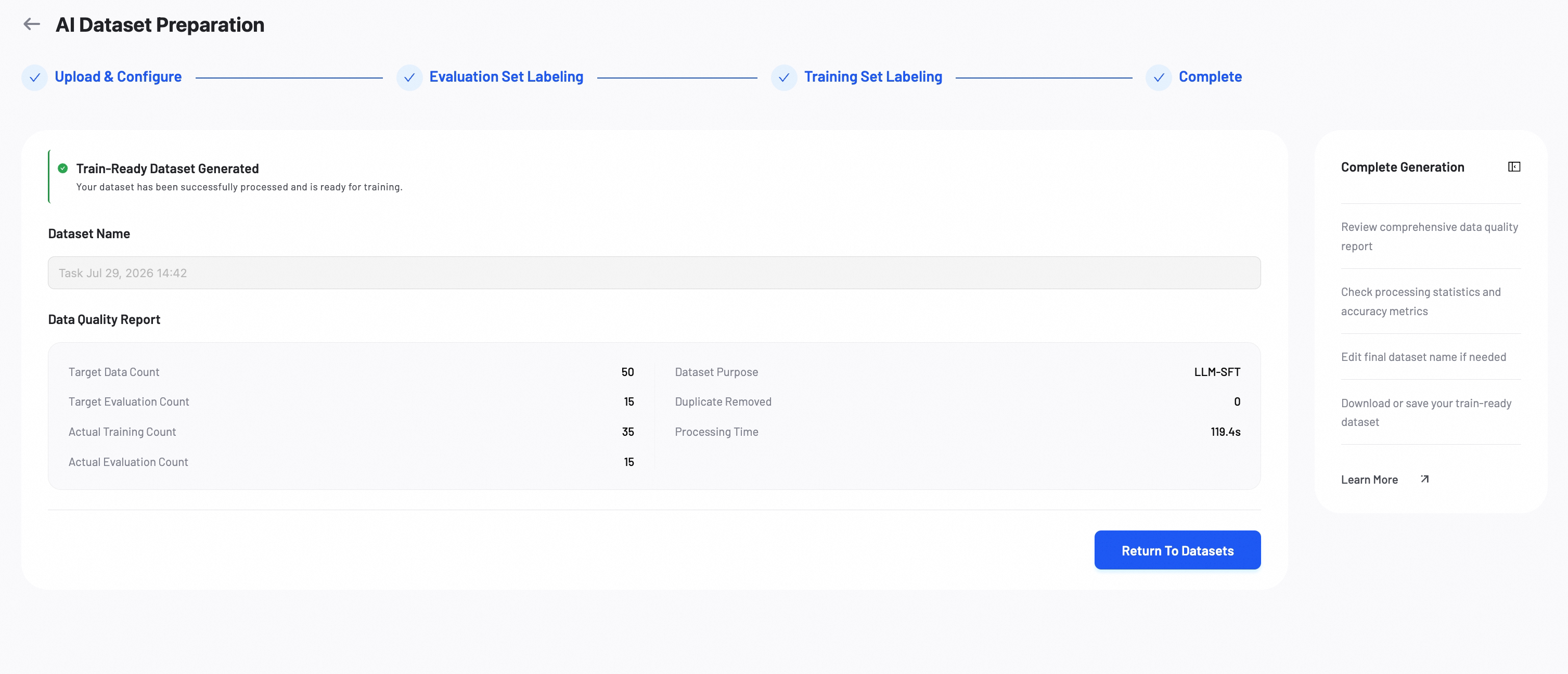Open the Complete step
This screenshot has height=674, width=1568.
(x=1210, y=76)
